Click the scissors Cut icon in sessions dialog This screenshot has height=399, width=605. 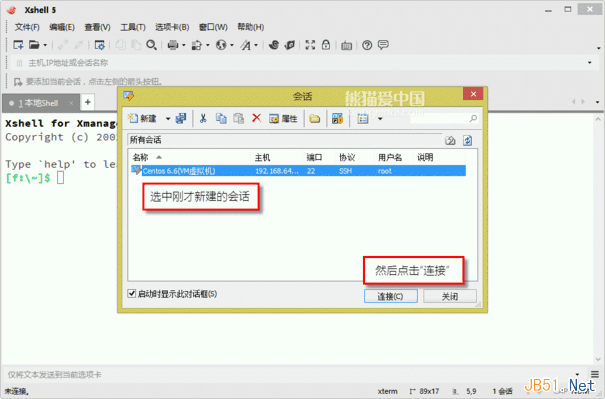[203, 118]
